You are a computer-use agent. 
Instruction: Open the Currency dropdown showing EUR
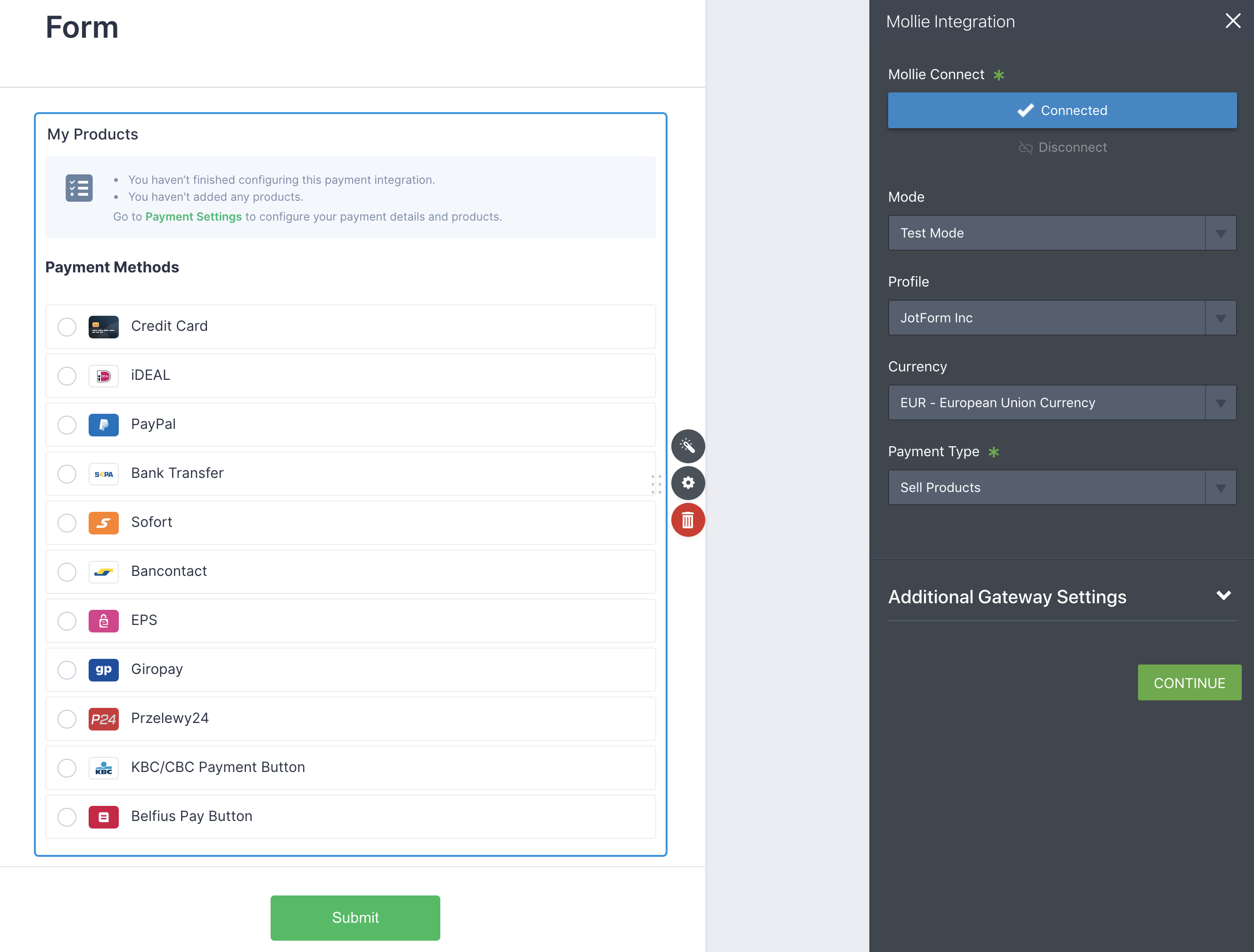point(1061,403)
